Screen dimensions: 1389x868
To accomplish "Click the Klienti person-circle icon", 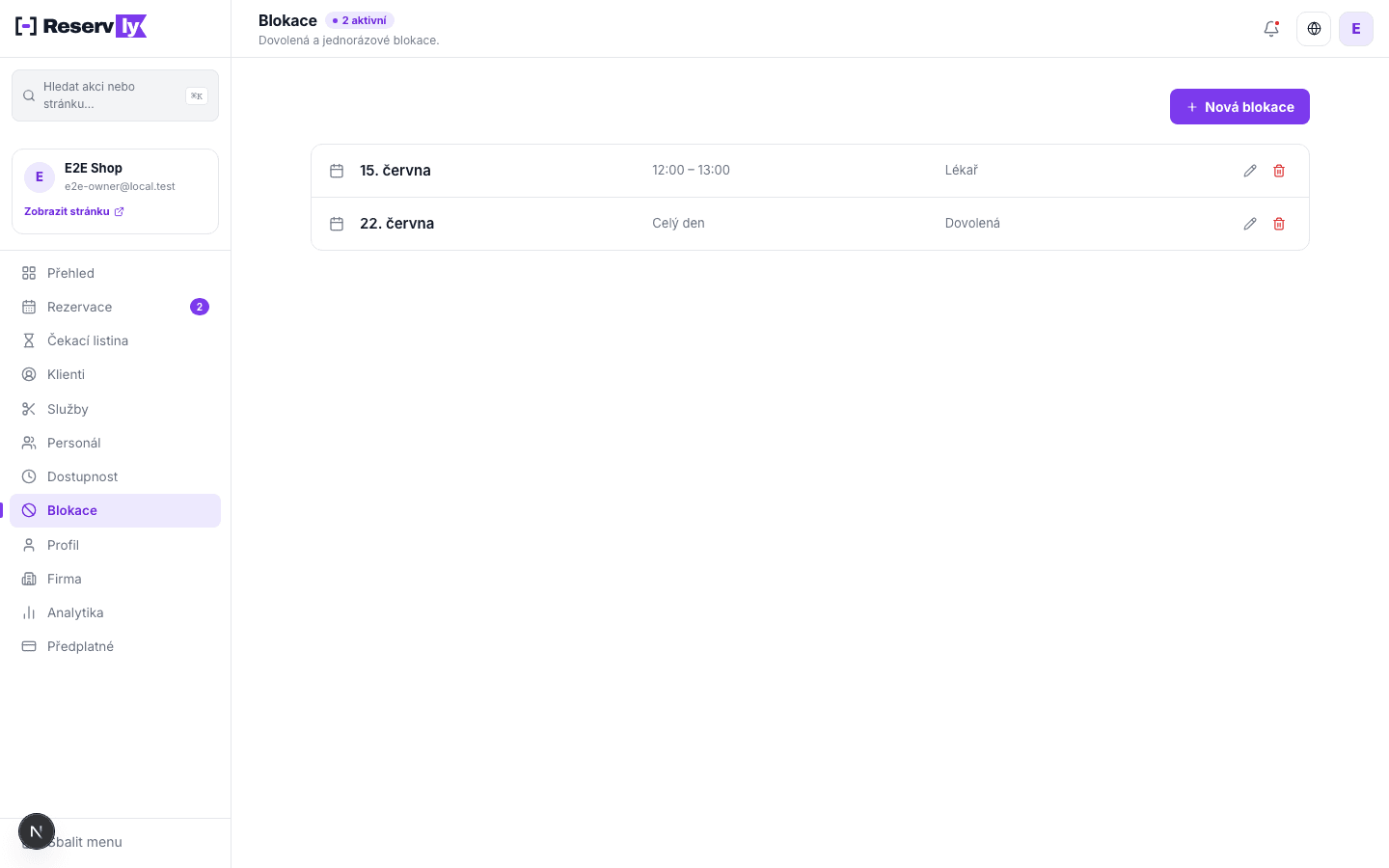I will point(29,374).
